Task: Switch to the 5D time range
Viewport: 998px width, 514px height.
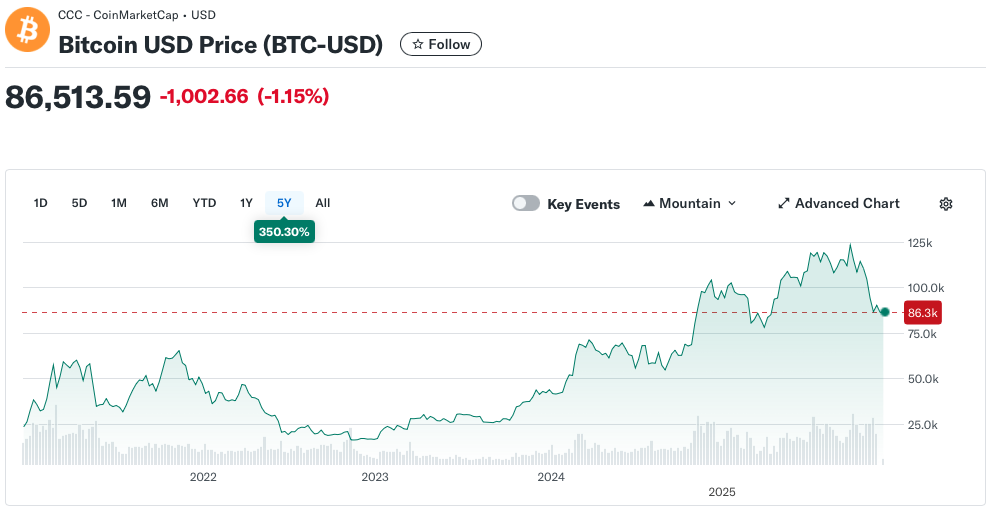Action: pos(79,203)
